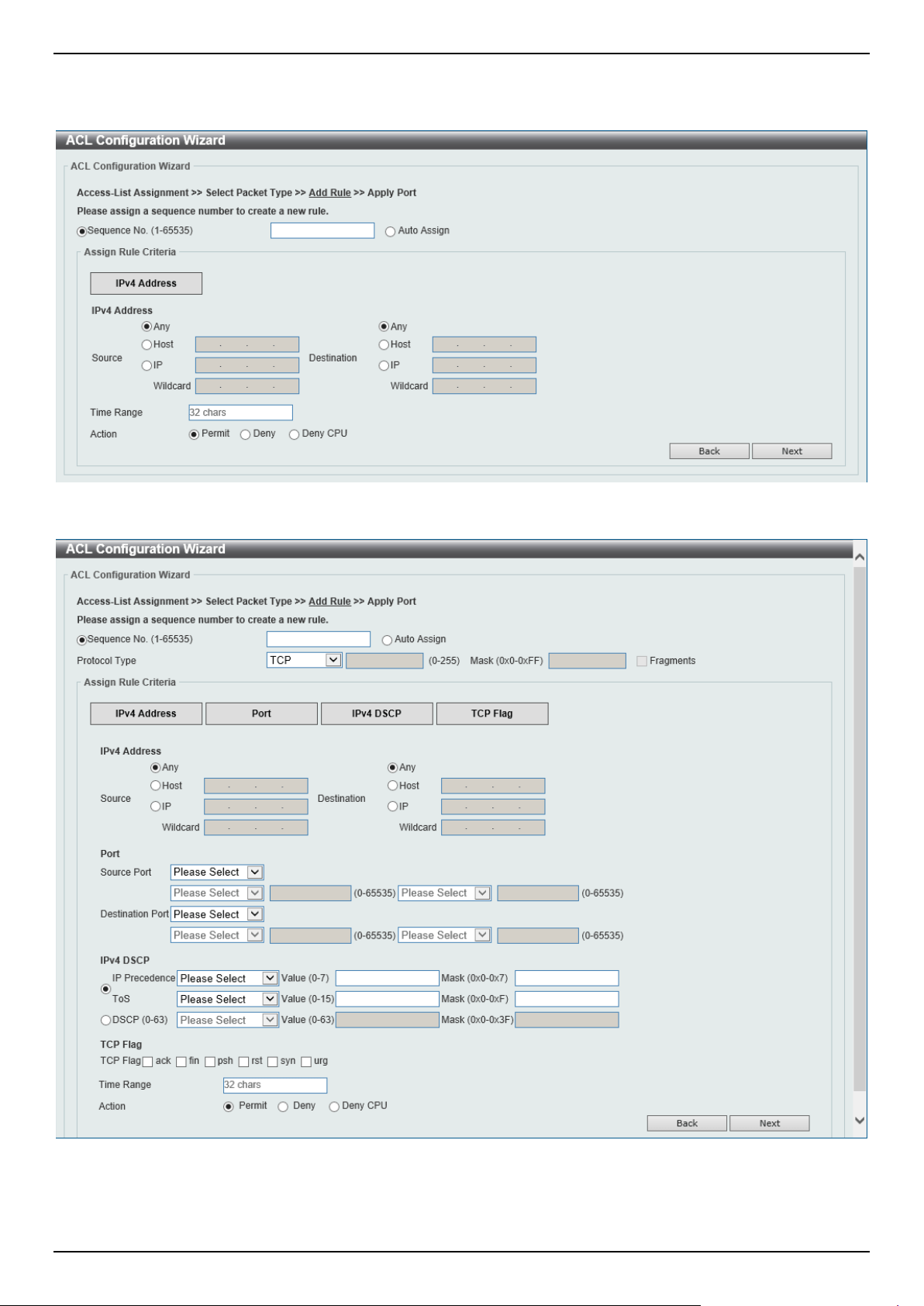Select Auto Assign radio in lower wizard
This screenshot has height=1306, width=924.
click(x=387, y=640)
